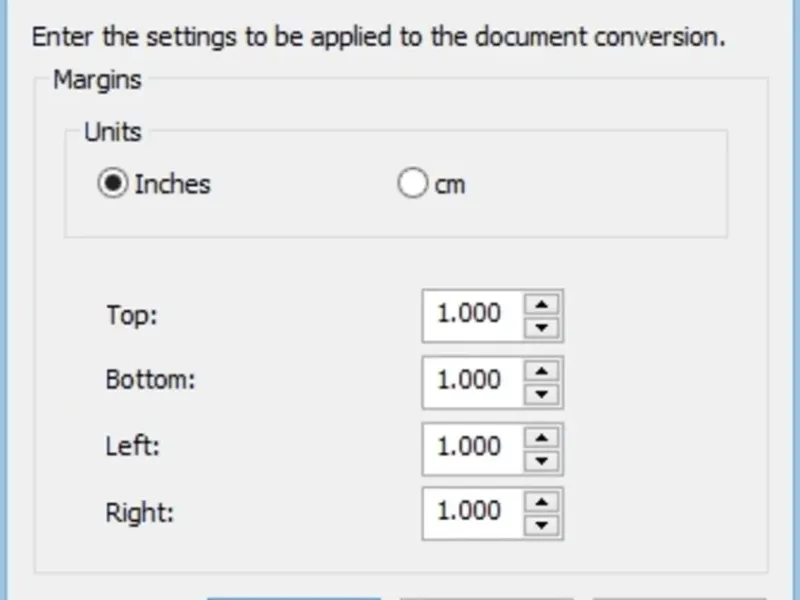Image resolution: width=800 pixels, height=600 pixels.
Task: Increase the Right margin with up arrow
Action: (x=541, y=502)
